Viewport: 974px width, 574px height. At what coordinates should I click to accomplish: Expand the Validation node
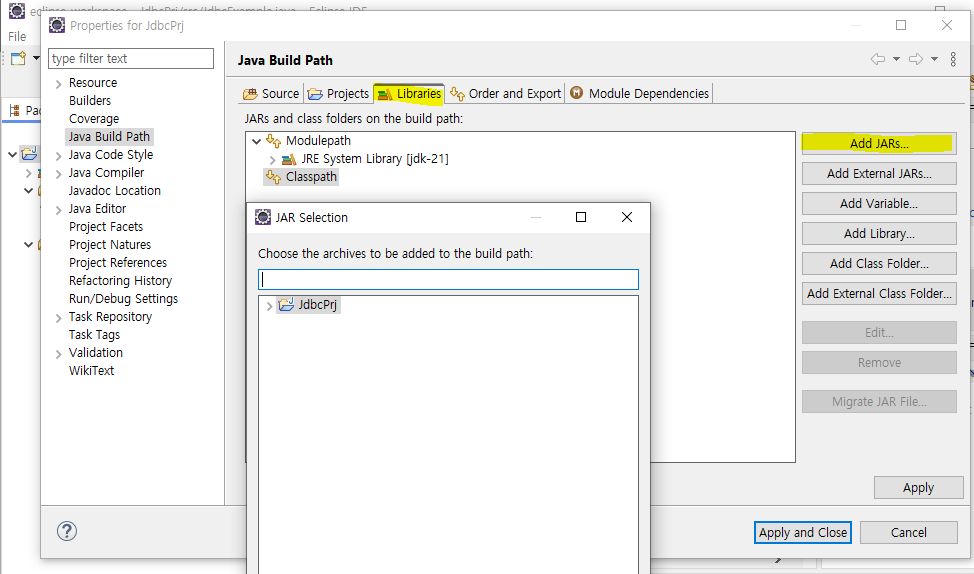pos(58,354)
